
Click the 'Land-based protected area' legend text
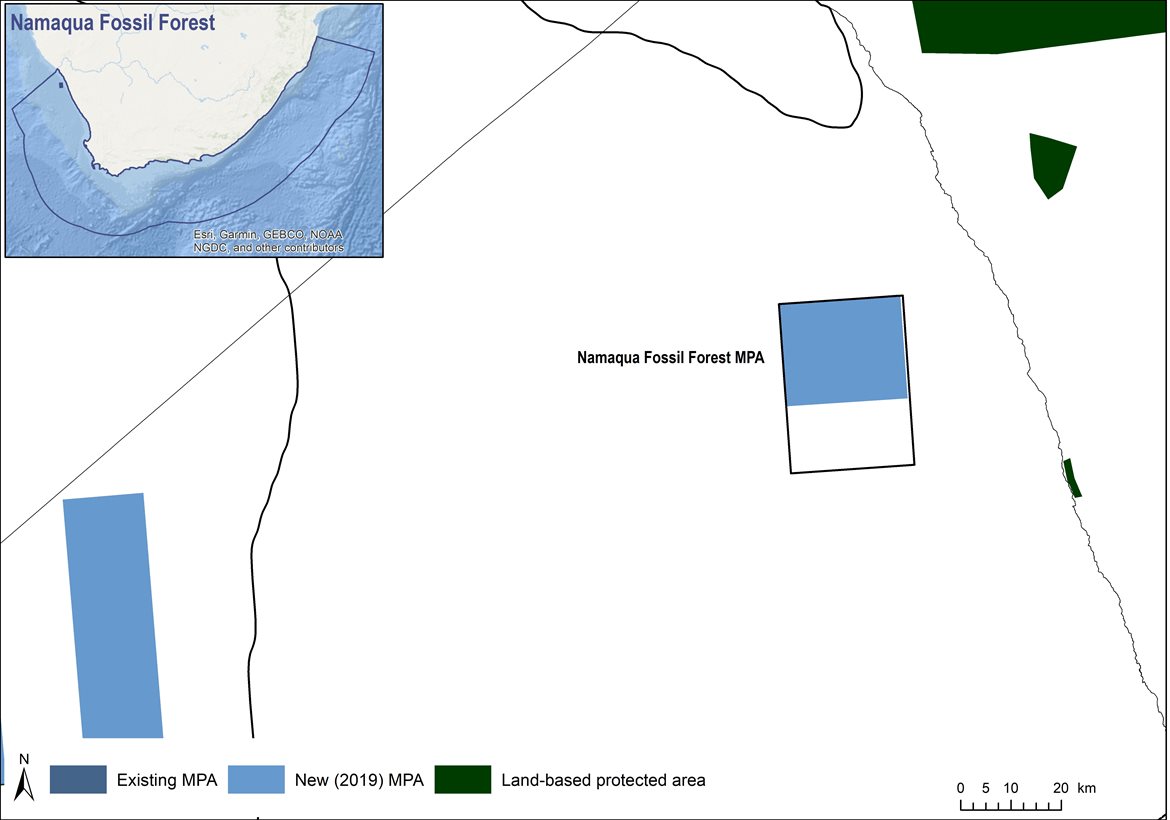pos(603,780)
